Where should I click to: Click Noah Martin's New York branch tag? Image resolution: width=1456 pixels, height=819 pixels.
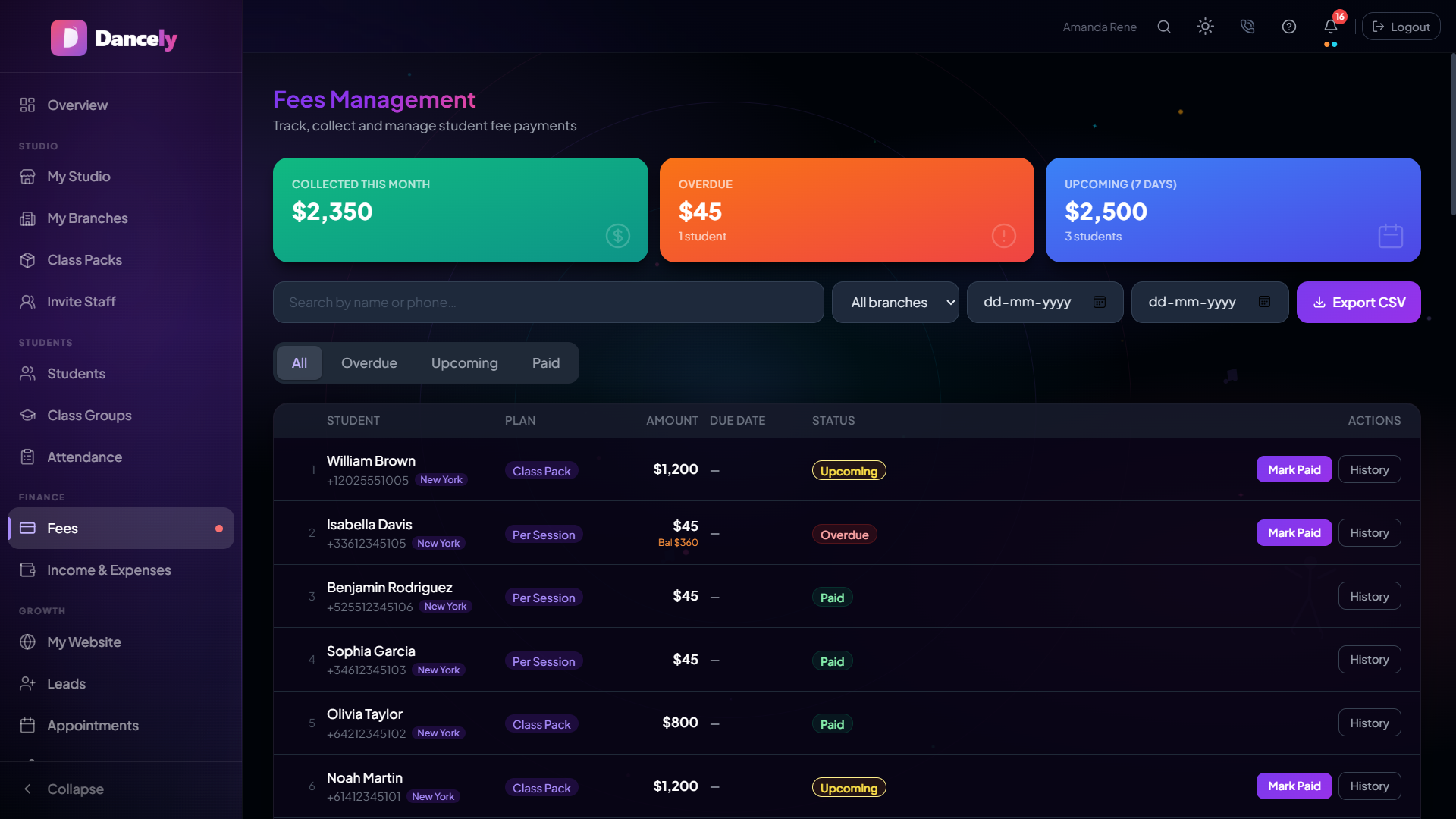tap(433, 796)
